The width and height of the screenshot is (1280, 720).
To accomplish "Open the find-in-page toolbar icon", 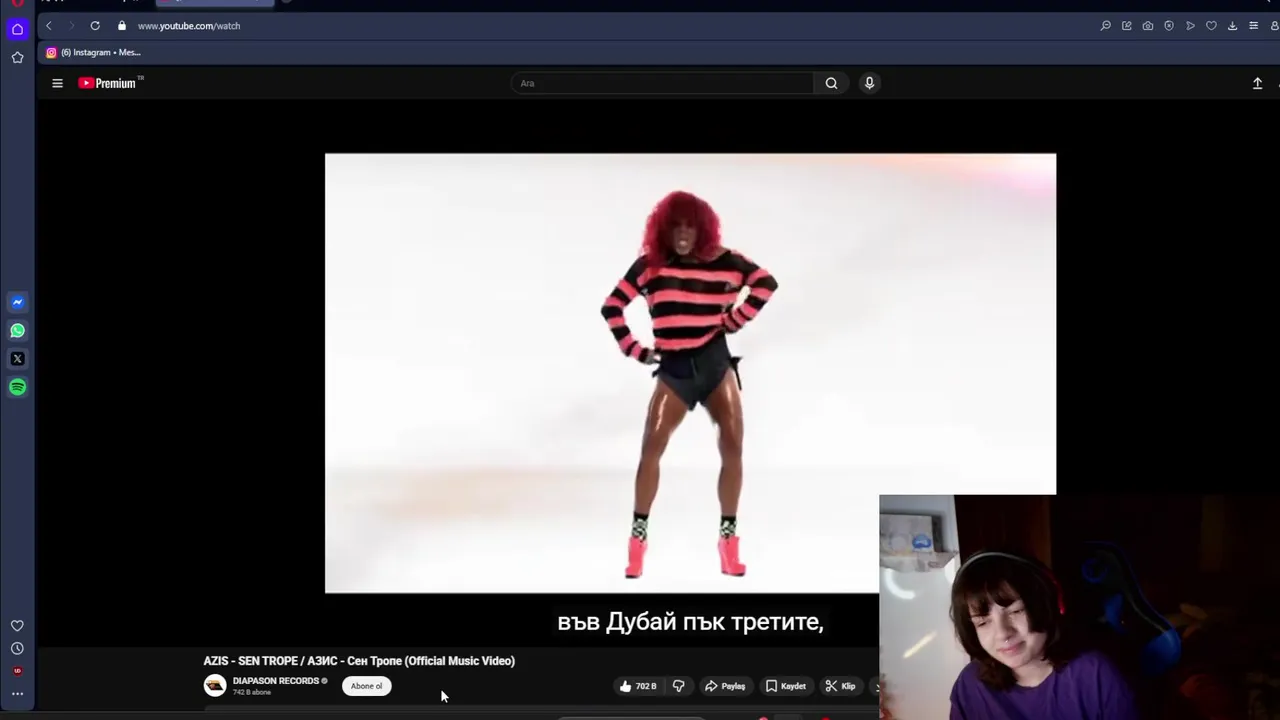I will [x=1105, y=26].
